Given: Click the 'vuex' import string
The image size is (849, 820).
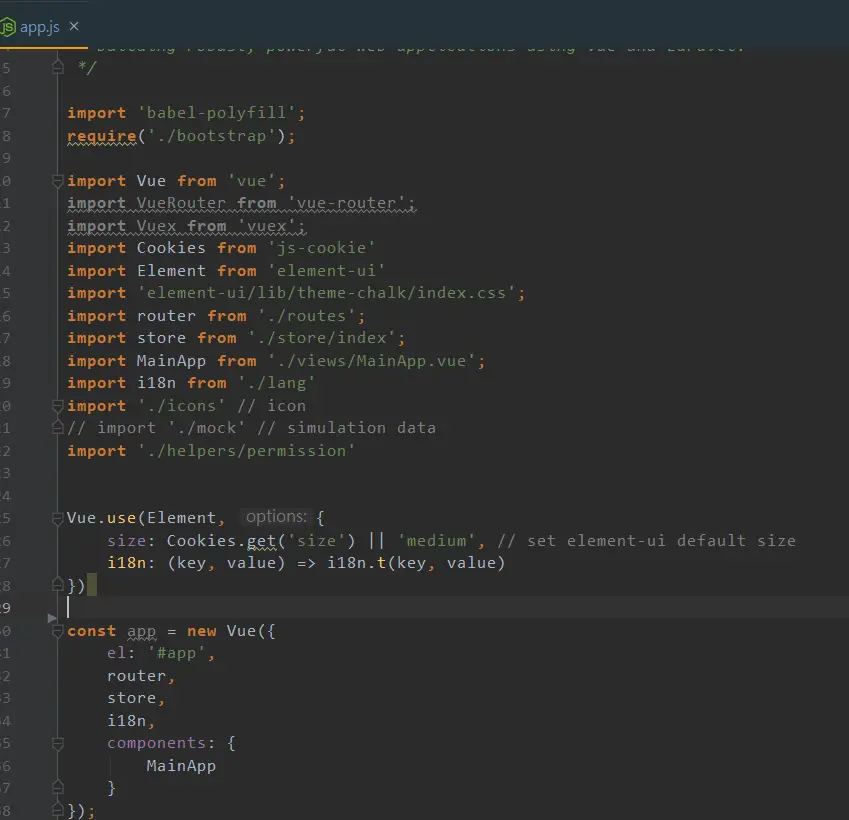Looking at the screenshot, I should click(x=266, y=226).
